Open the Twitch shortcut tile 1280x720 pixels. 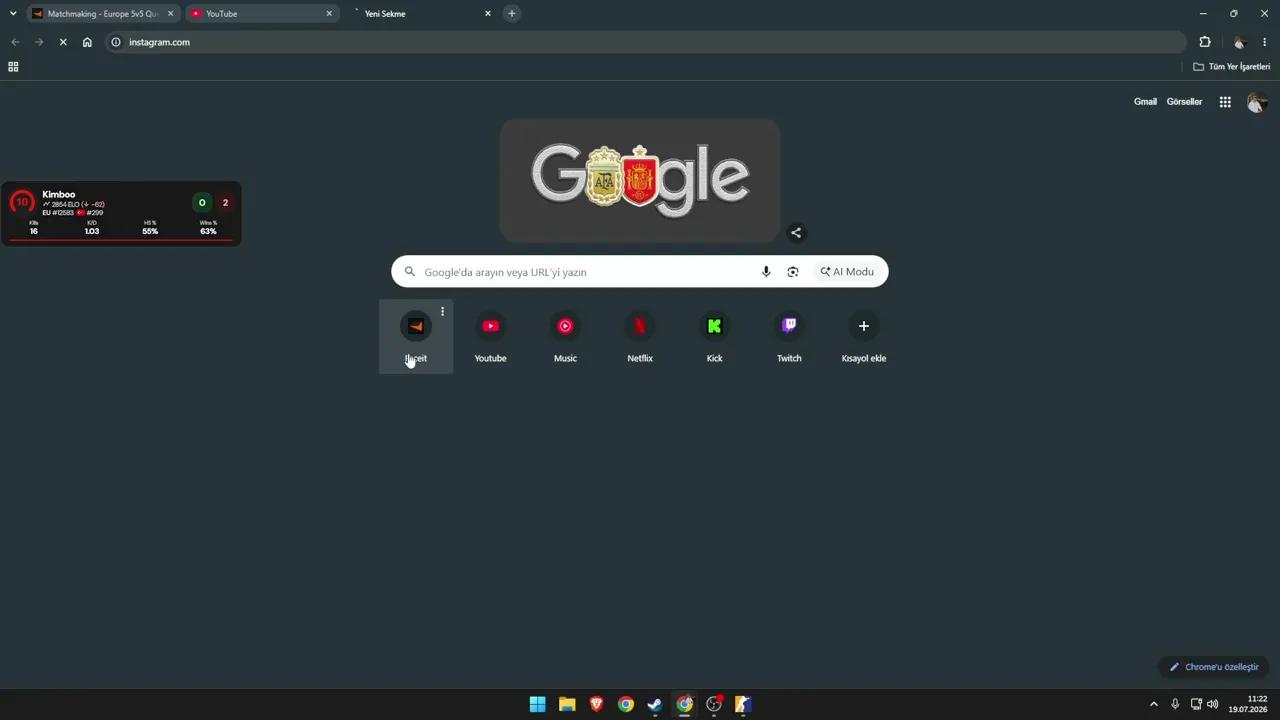789,337
